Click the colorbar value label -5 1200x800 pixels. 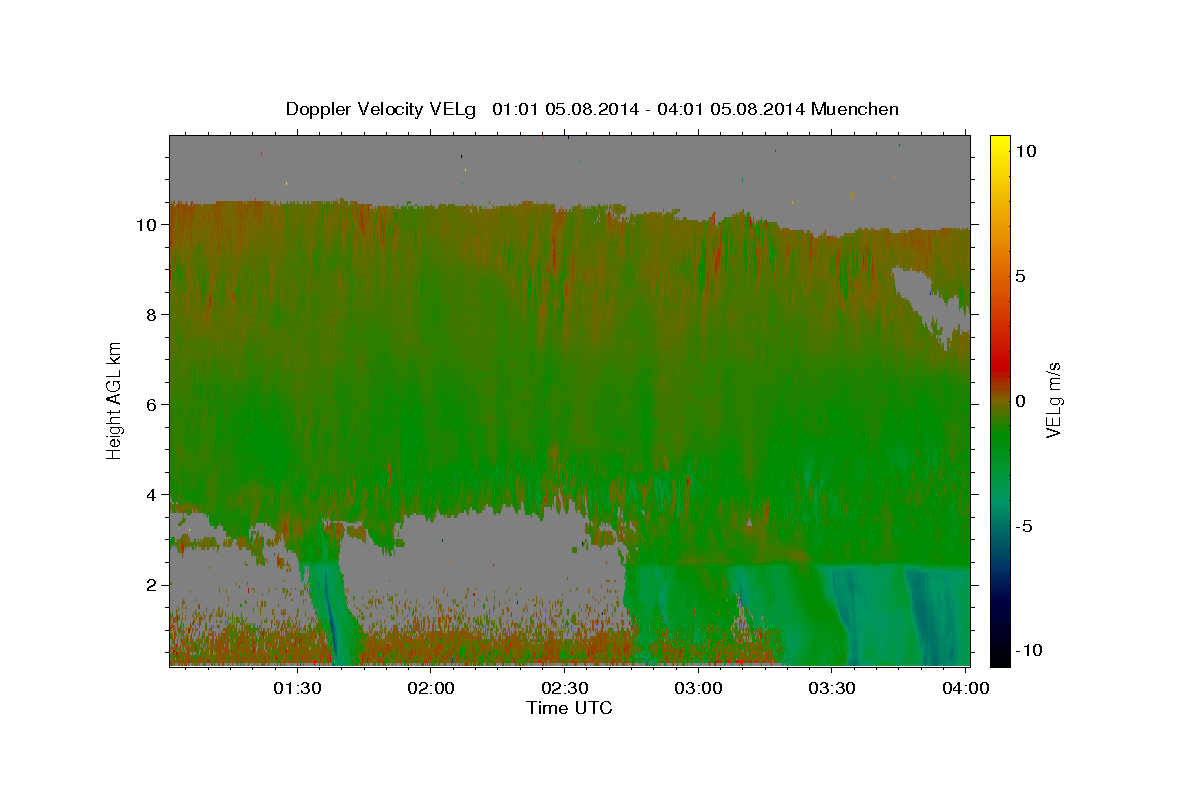[1026, 526]
